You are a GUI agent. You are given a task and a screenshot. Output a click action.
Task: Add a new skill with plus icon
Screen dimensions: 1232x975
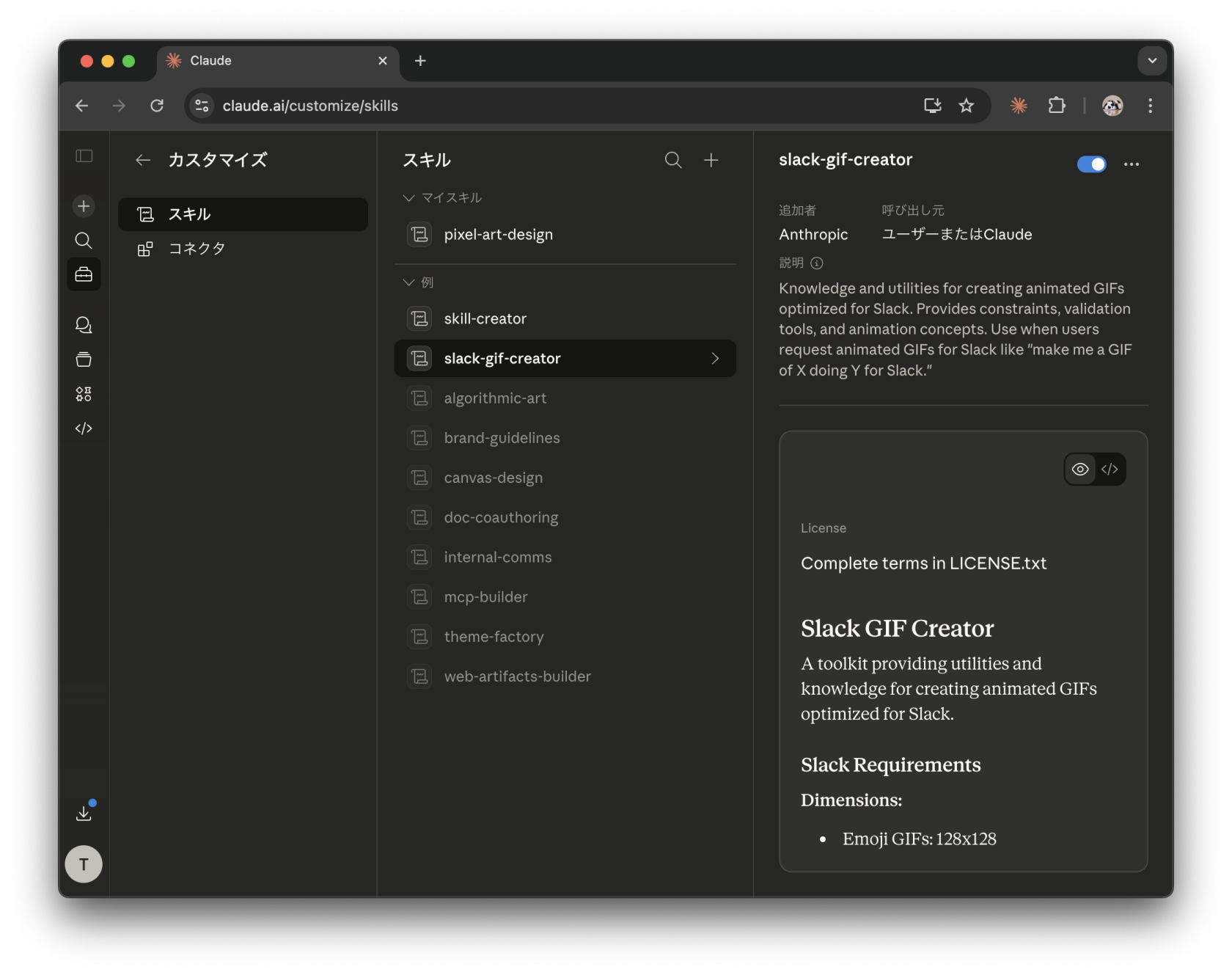pyautogui.click(x=711, y=160)
